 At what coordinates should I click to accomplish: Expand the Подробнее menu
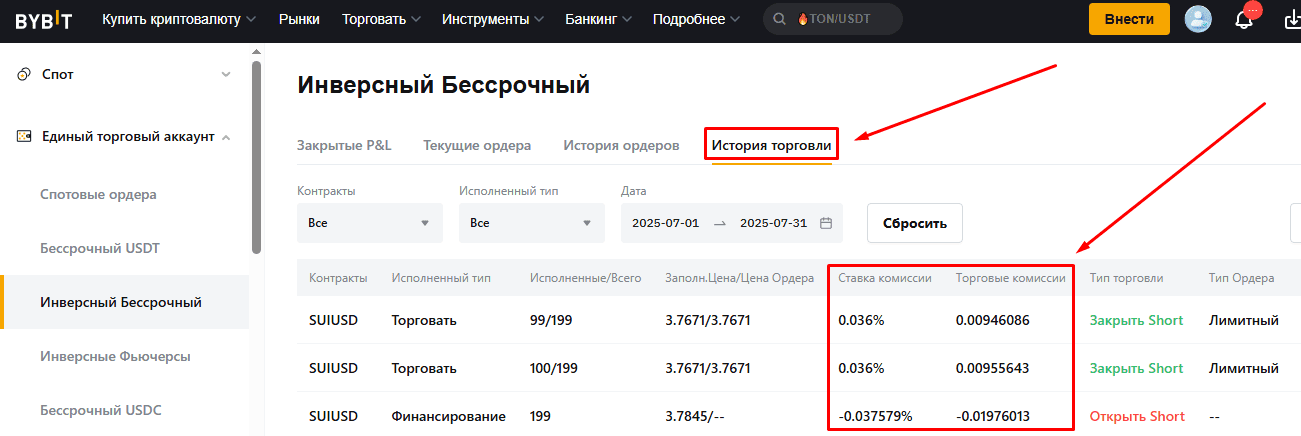697,19
